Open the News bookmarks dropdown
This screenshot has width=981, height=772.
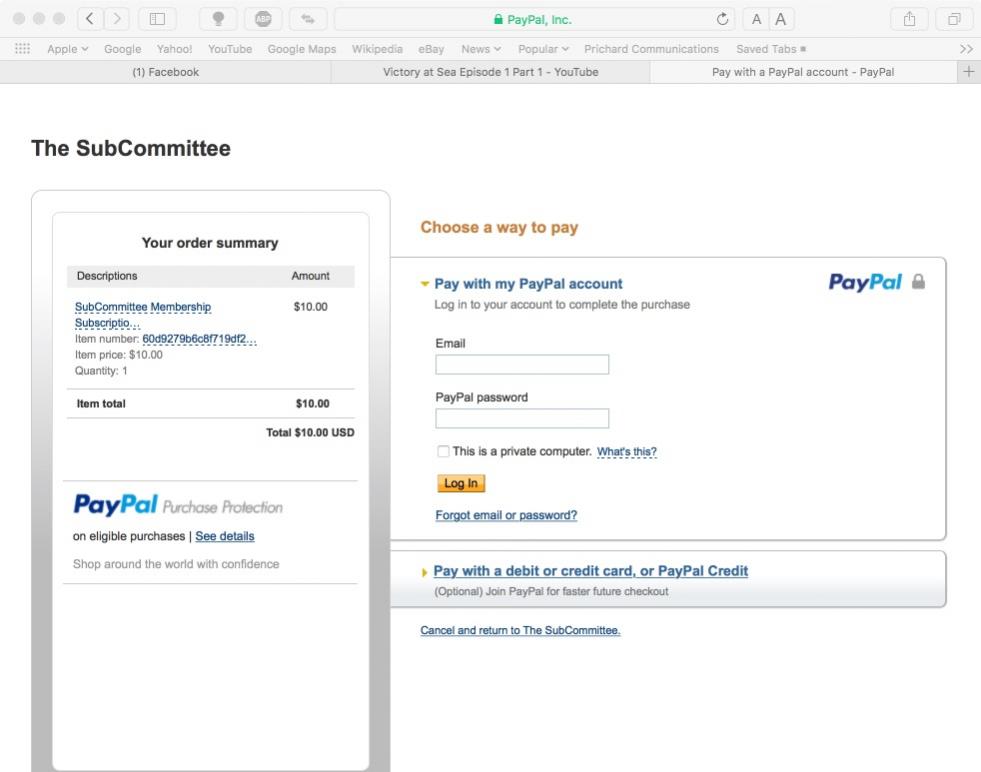pyautogui.click(x=481, y=49)
